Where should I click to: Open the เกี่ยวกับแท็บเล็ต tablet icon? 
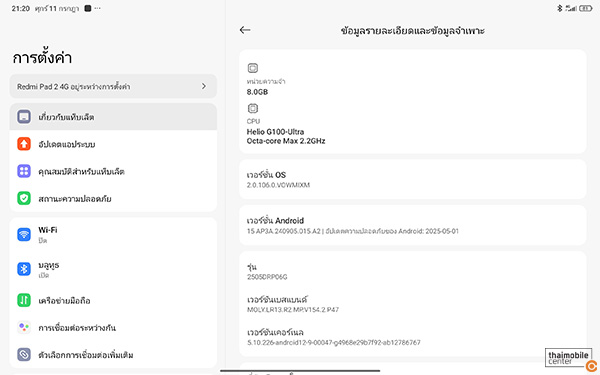click(24, 117)
